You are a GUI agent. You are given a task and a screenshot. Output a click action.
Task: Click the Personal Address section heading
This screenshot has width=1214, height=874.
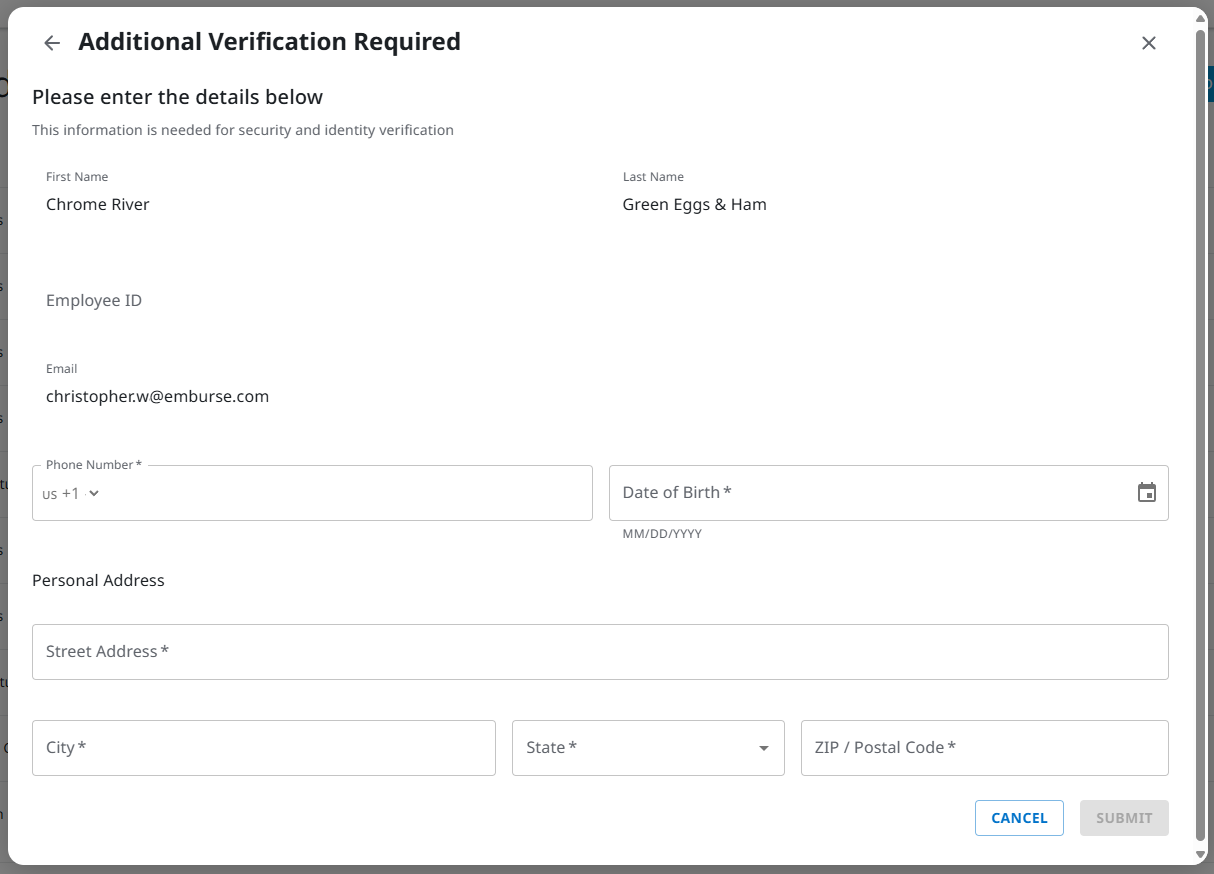click(98, 580)
